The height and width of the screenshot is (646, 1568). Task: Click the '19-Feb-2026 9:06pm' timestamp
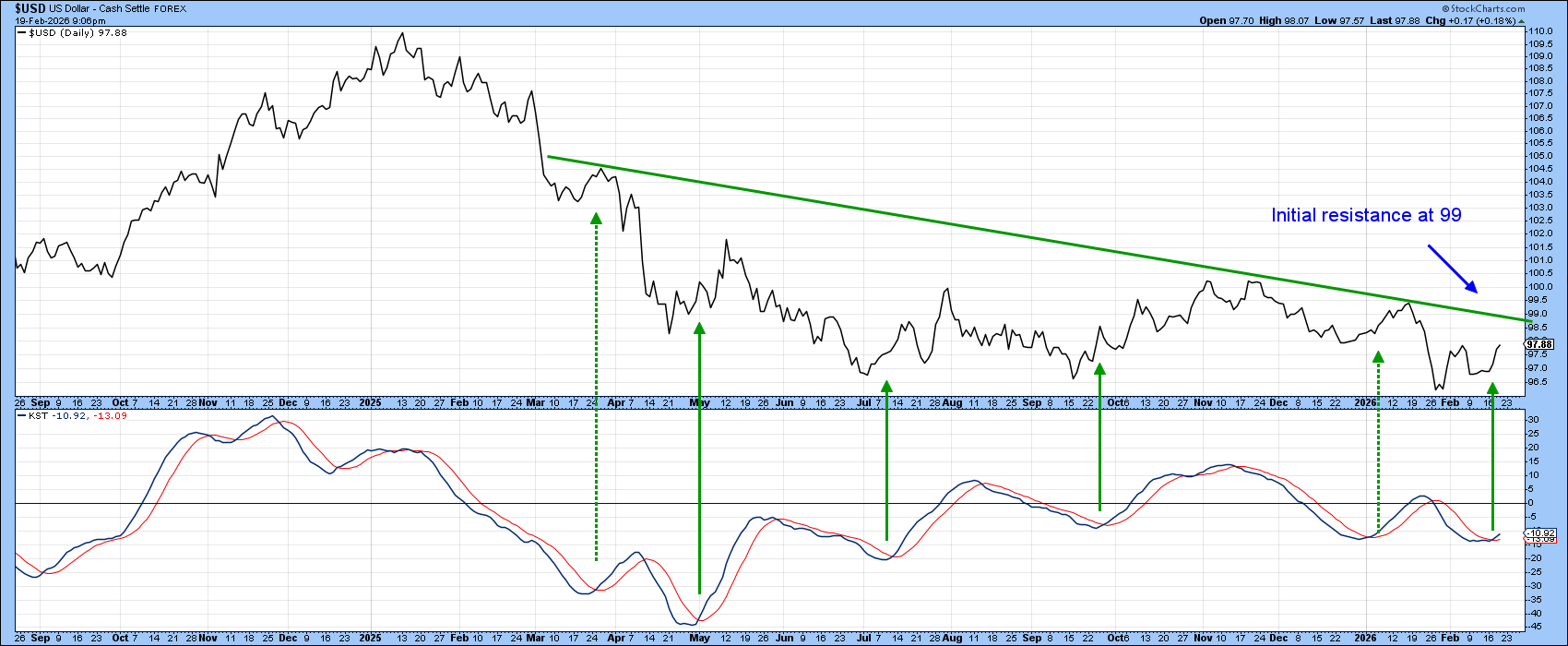(60, 20)
